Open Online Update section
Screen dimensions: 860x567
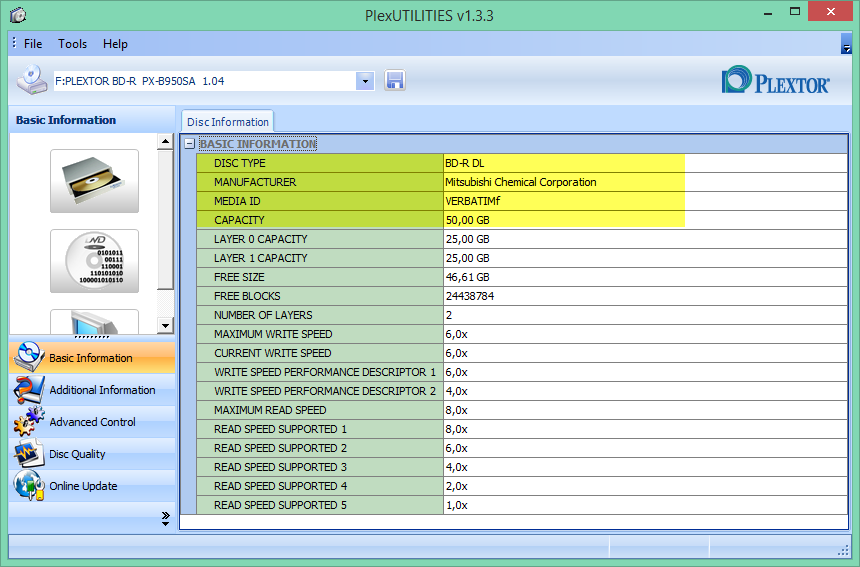pos(92,486)
